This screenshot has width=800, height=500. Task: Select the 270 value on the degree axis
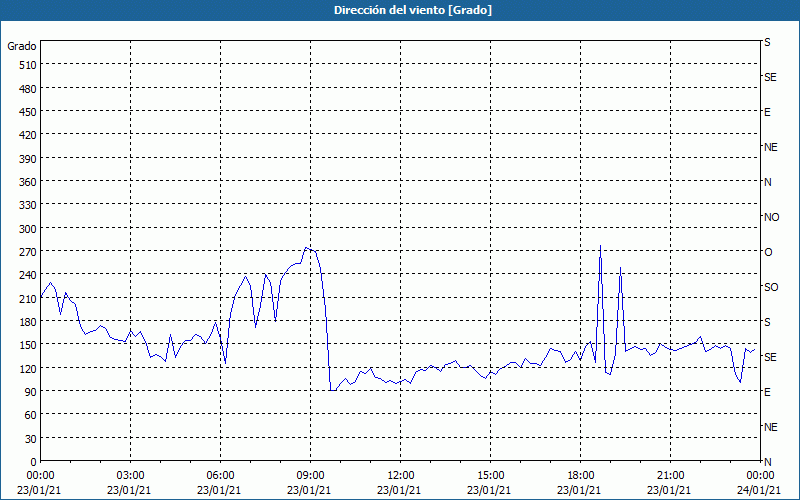(x=28, y=252)
